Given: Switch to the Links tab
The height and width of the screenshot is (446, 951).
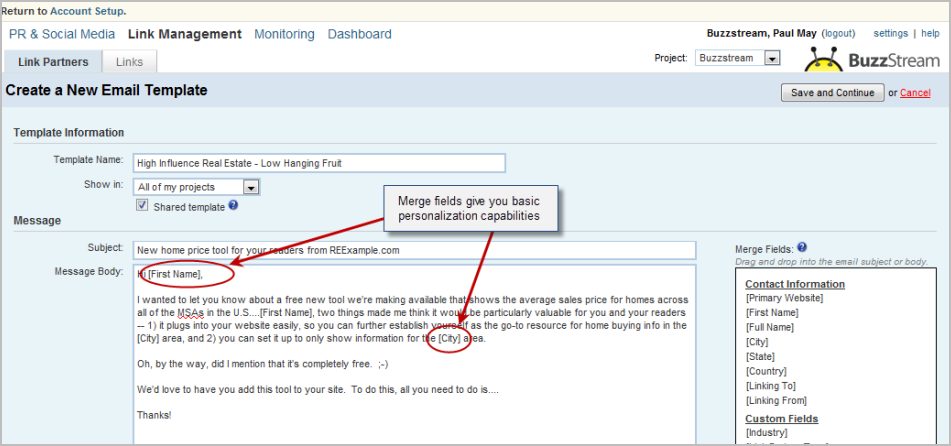Looking at the screenshot, I should 129,62.
